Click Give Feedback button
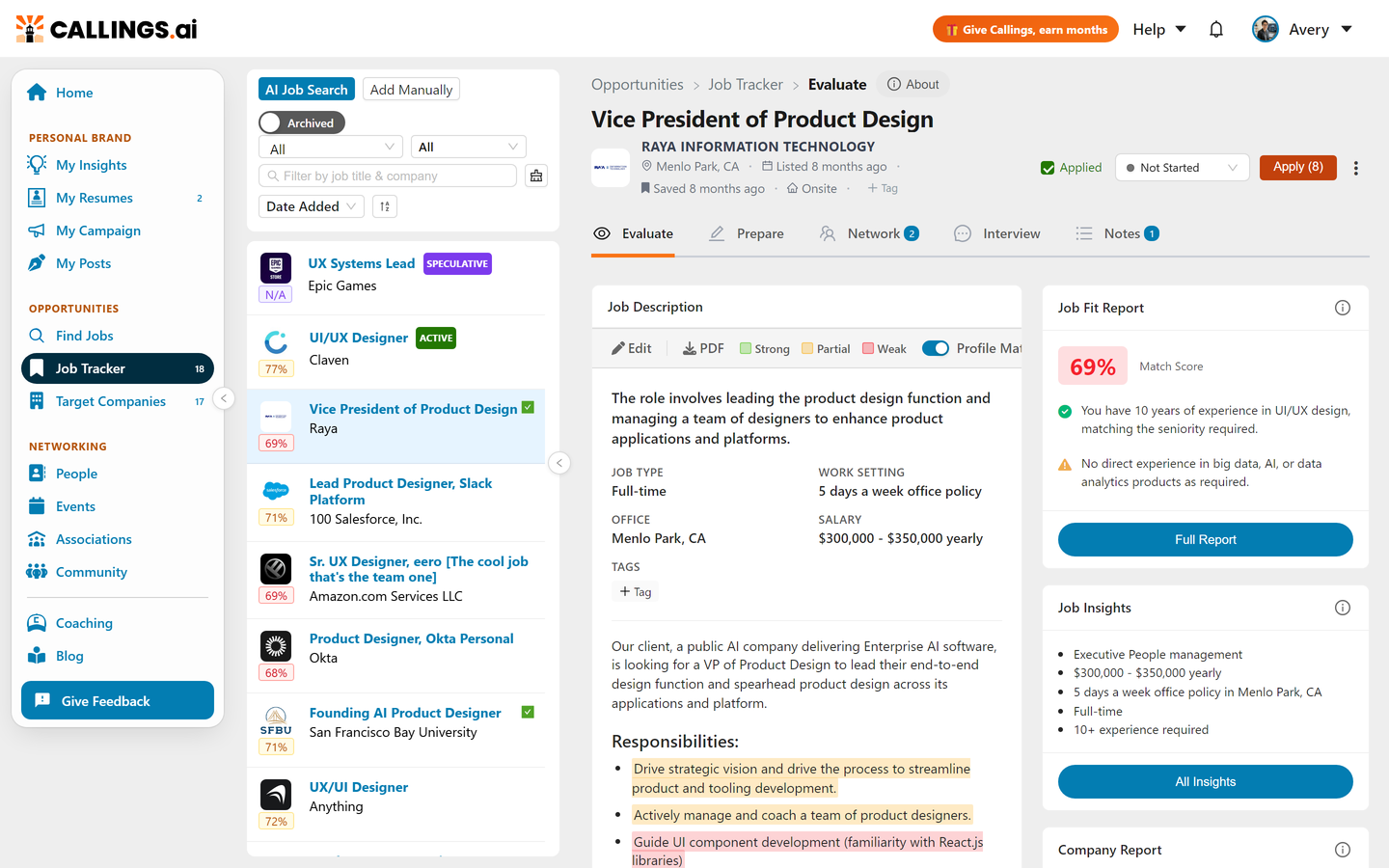The image size is (1389, 868). 118,700
